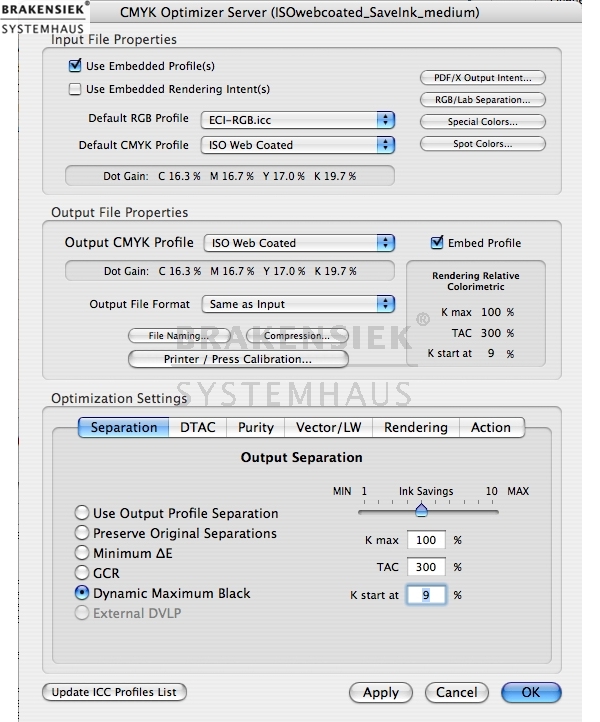This screenshot has height=722, width=600.
Task: Click the Rendering Relative Colorimetric label
Action: [x=476, y=281]
